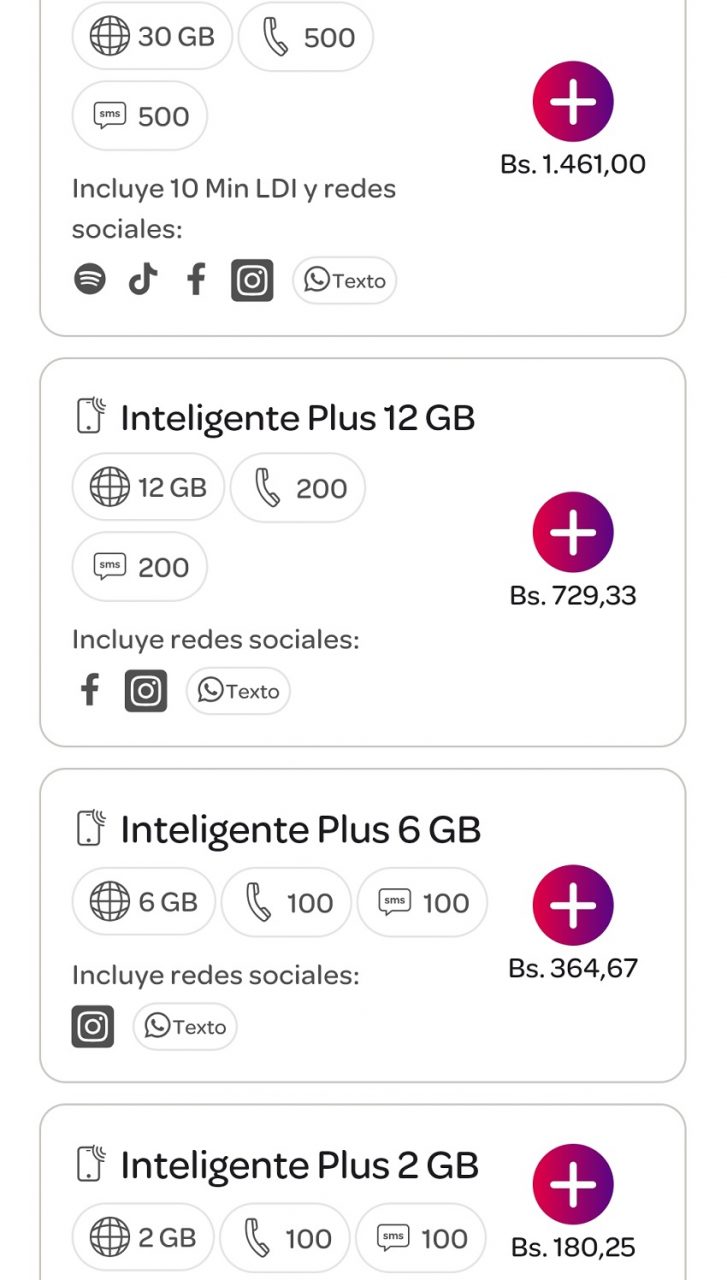
Task: Open the Inteligente Plus 2 GB title
Action: pyautogui.click(x=299, y=1165)
